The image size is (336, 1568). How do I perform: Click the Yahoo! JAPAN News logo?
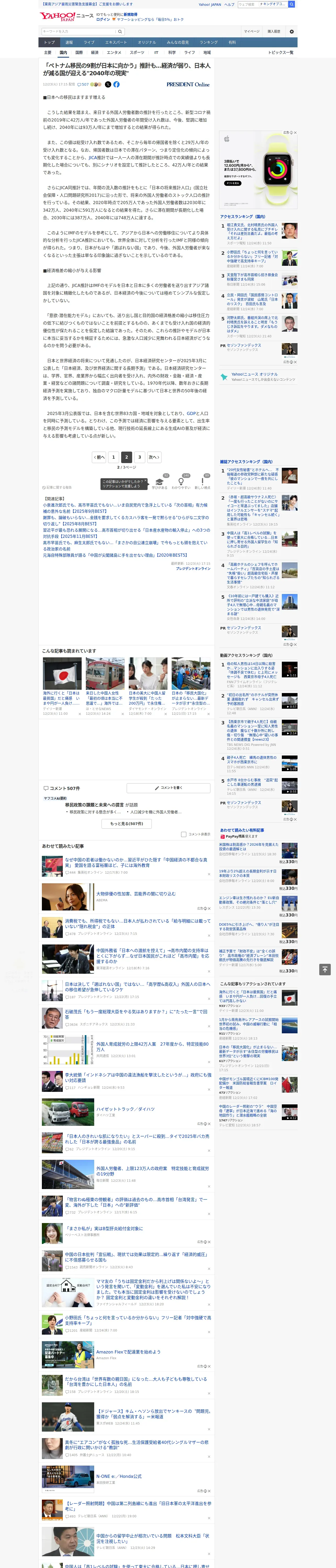tap(67, 16)
